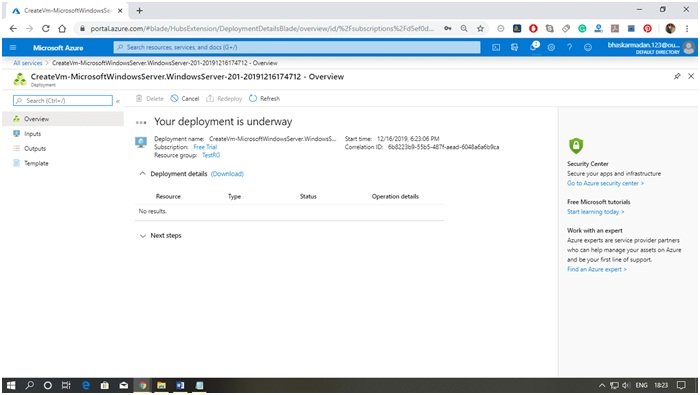Viewport: 700px width, 395px height.
Task: Open the Chrome three-dot menu
Action: point(687,29)
